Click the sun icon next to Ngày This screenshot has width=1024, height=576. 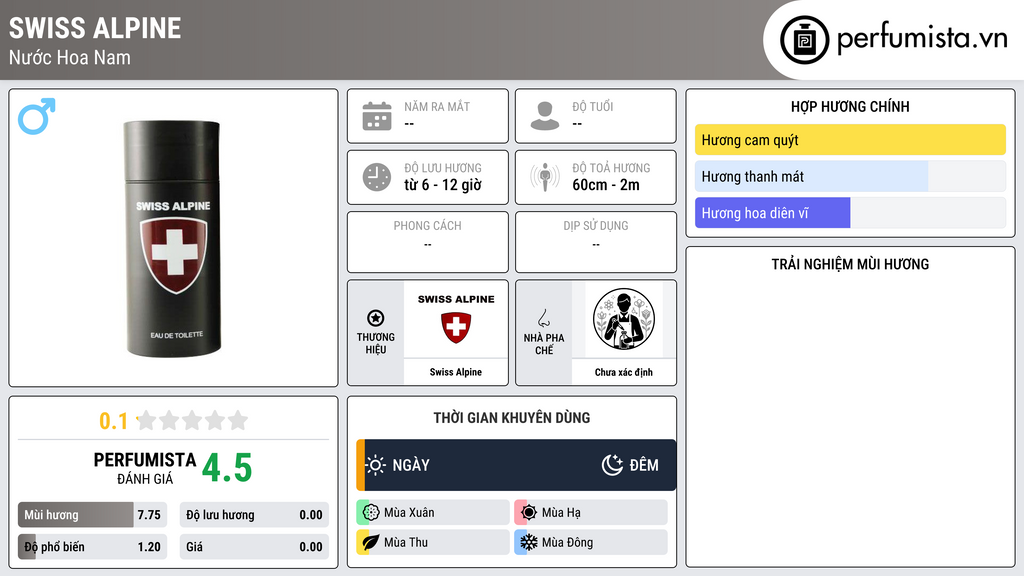(x=376, y=465)
